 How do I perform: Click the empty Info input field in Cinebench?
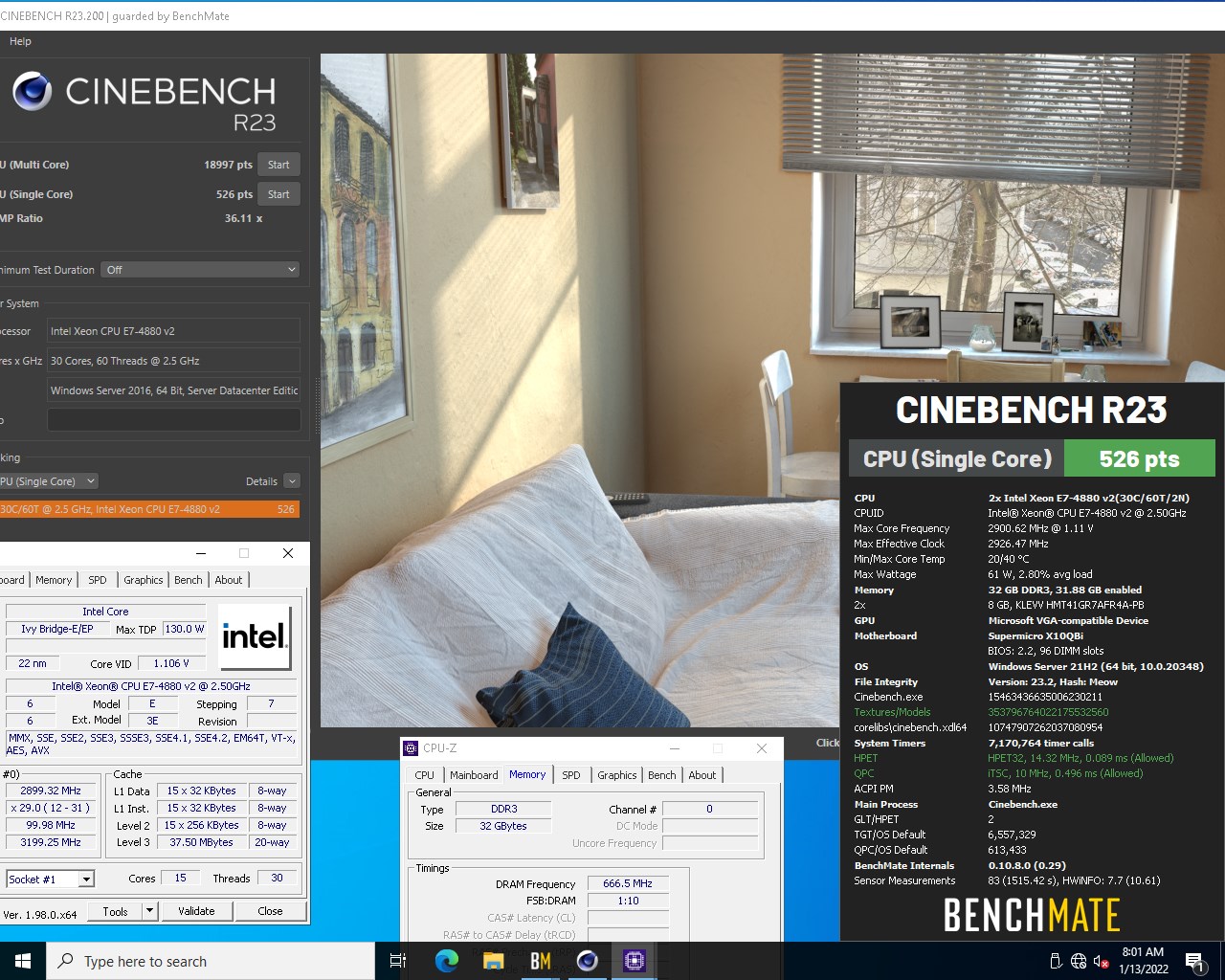[174, 420]
